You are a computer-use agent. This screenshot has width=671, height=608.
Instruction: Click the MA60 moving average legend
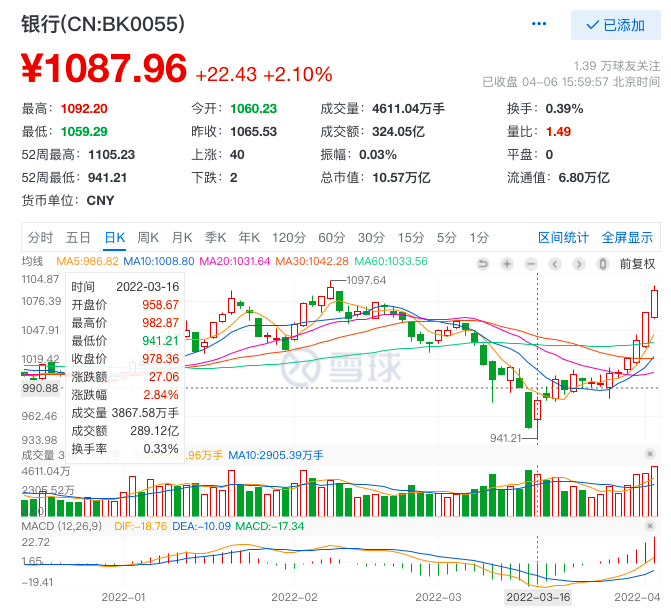tap(393, 261)
